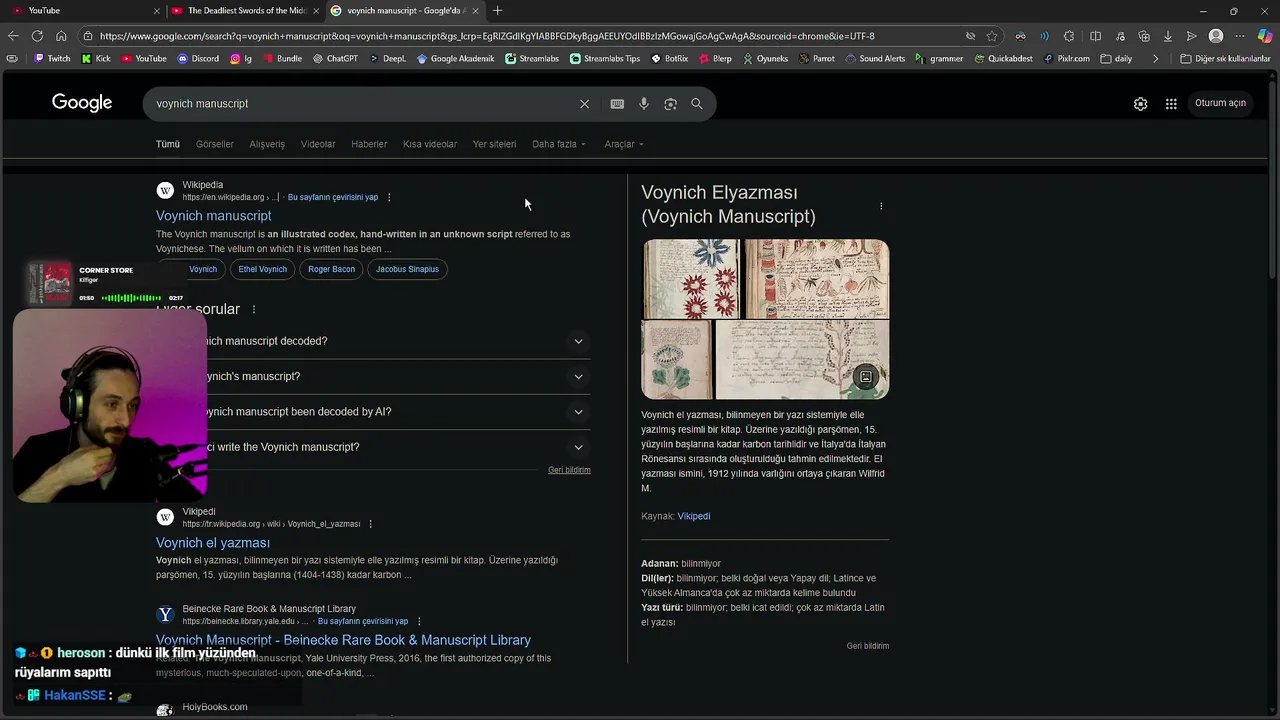Show hidden bookmarks with the chevron
Viewport: 1280px width, 720px height.
click(x=1155, y=59)
